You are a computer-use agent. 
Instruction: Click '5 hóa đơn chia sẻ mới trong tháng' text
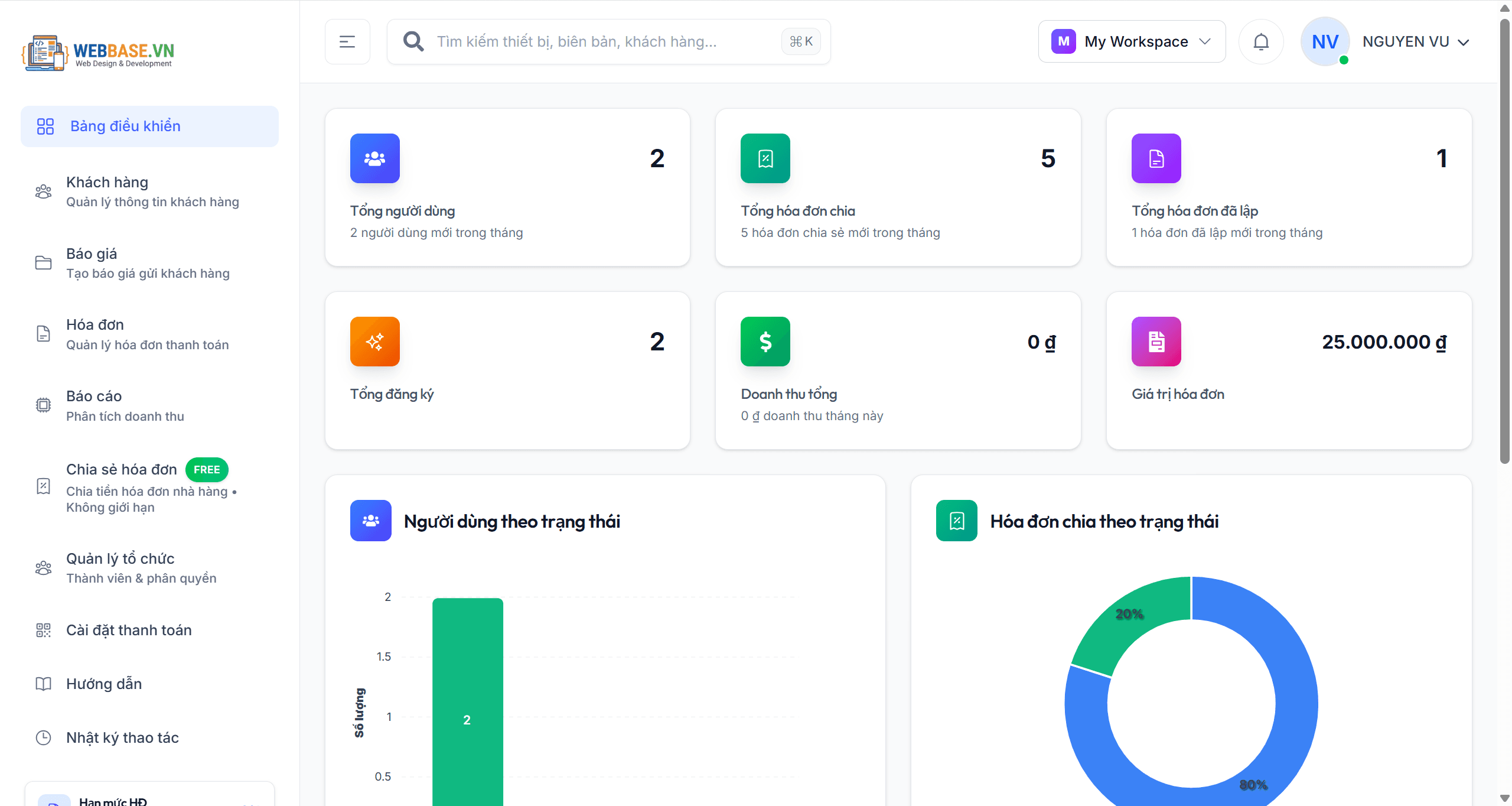pyautogui.click(x=840, y=233)
